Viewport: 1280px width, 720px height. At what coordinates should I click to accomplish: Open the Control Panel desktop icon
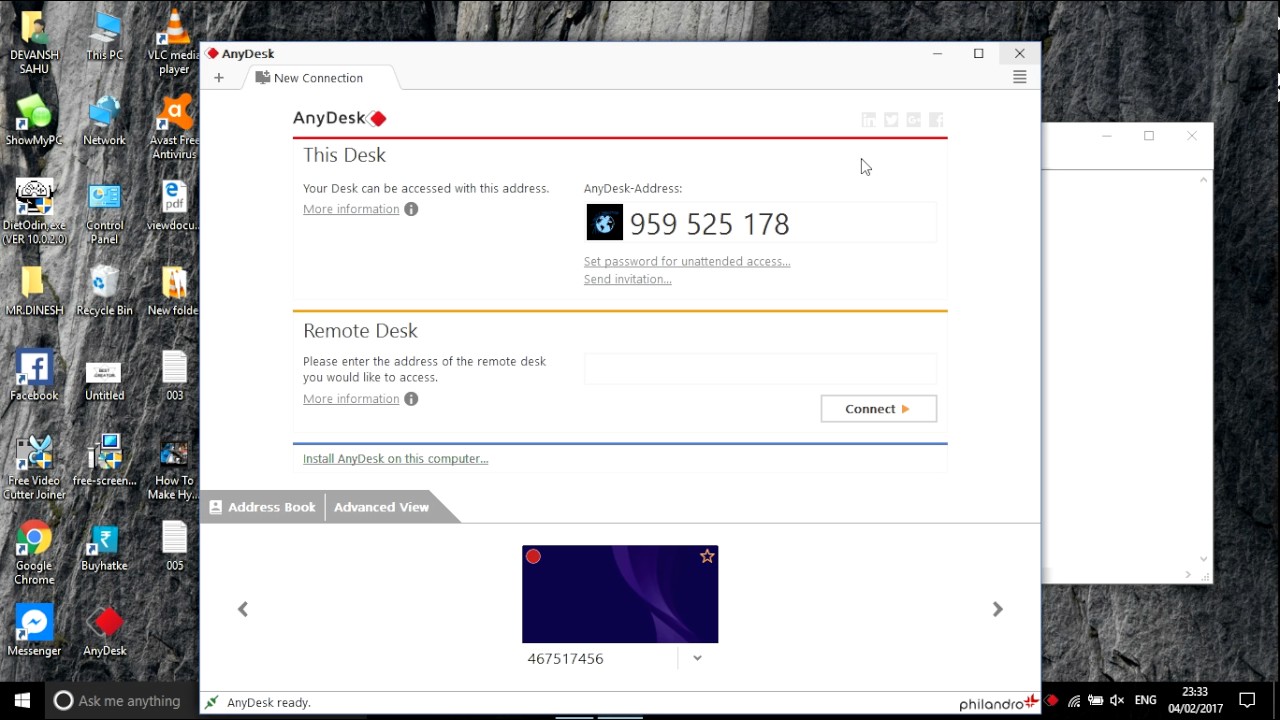[104, 212]
